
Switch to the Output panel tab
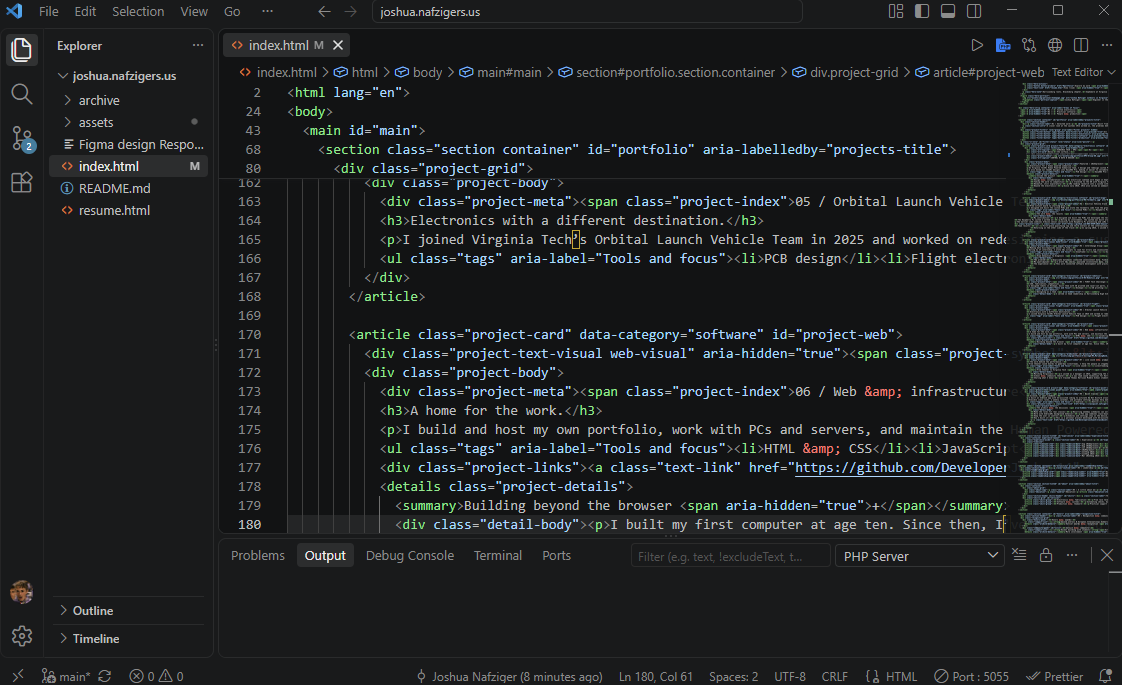pyautogui.click(x=325, y=555)
